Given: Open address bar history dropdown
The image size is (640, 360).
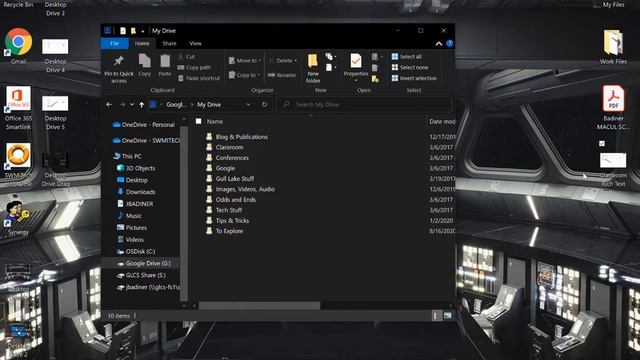Looking at the screenshot, I should point(248,104).
